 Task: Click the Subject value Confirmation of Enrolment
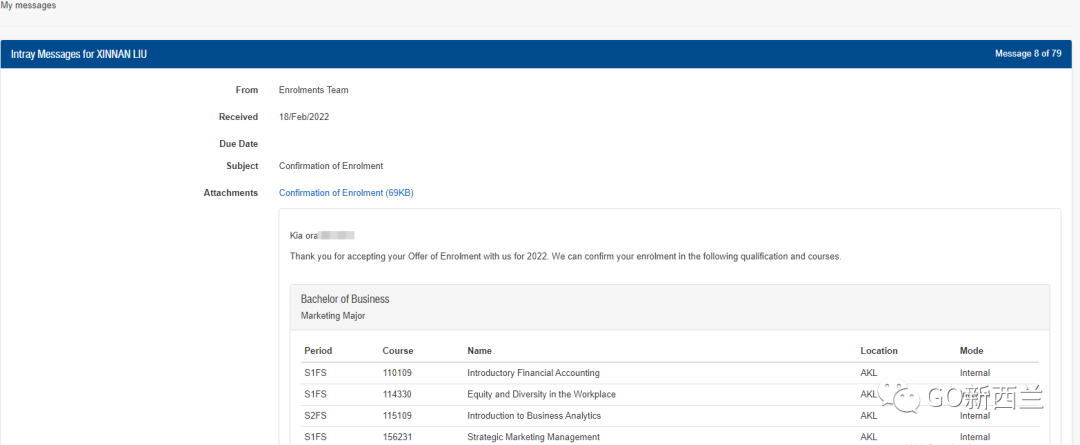(x=331, y=166)
